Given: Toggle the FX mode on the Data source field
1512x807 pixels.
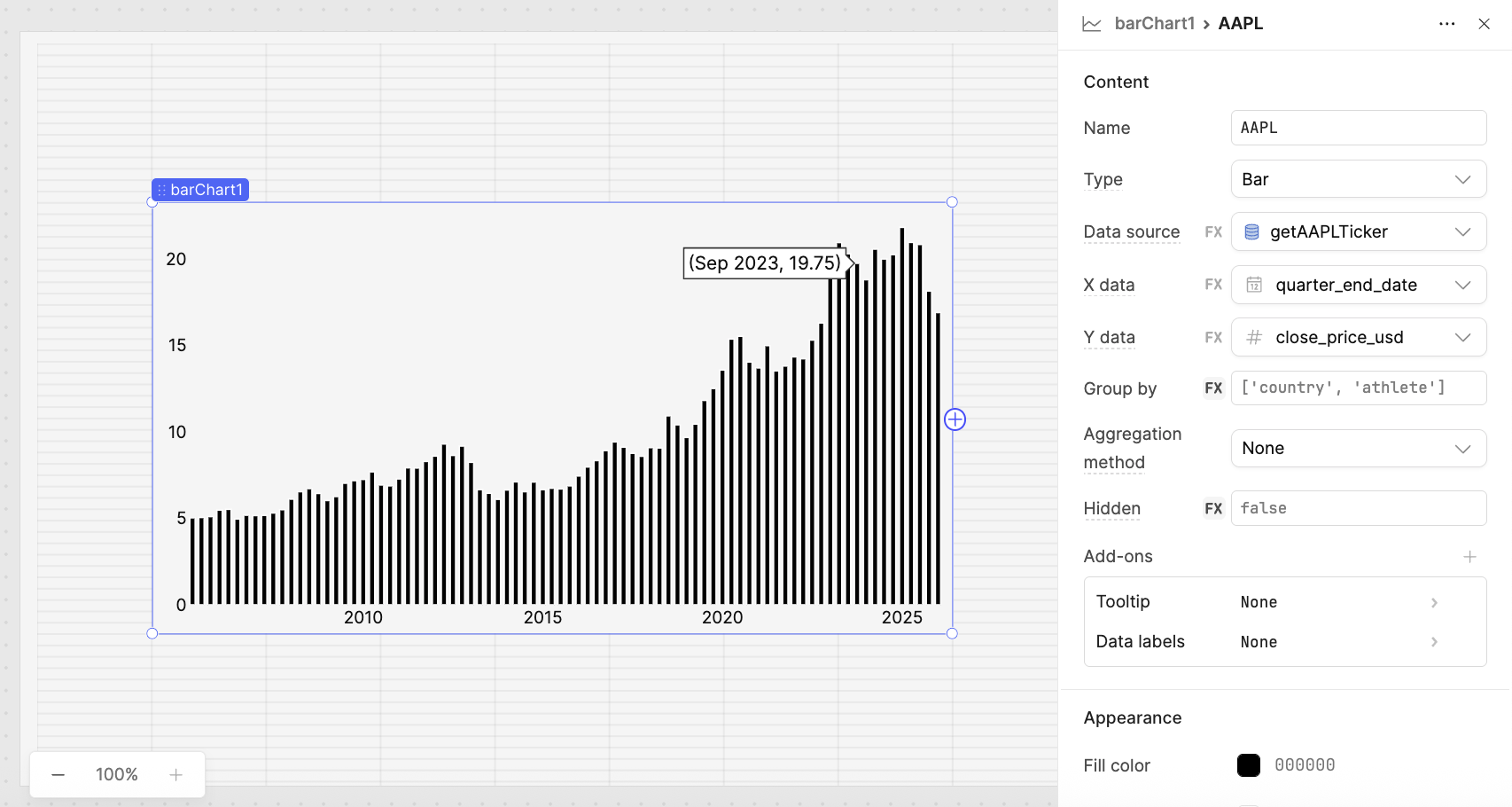Looking at the screenshot, I should tap(1213, 231).
